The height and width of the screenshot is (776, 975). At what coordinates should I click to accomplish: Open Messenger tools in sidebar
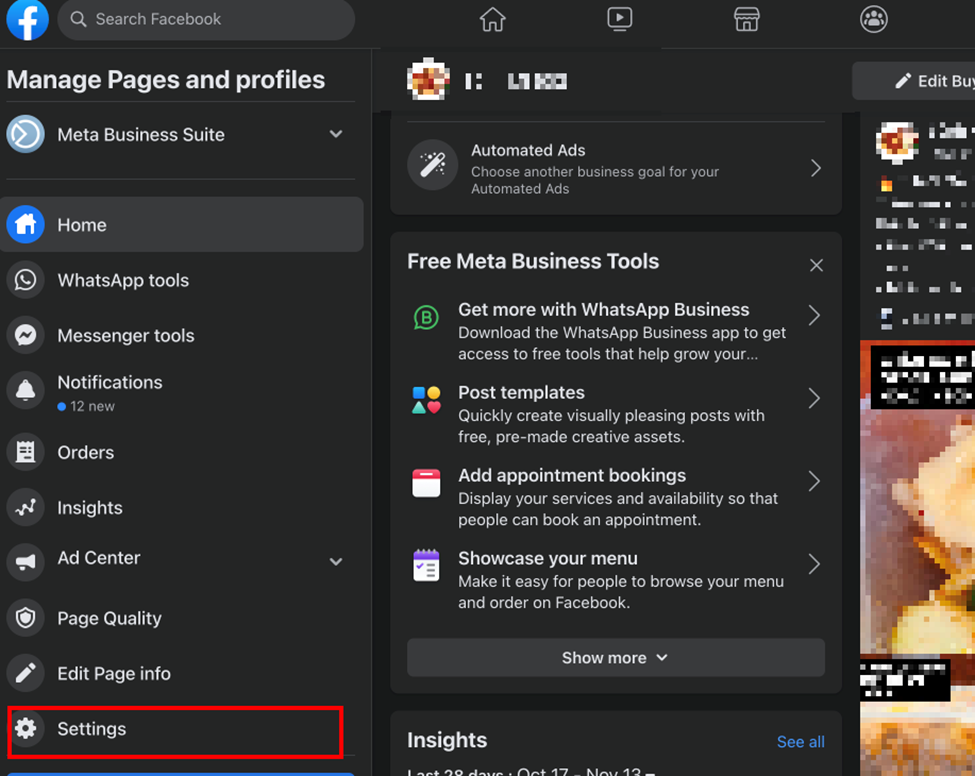tap(126, 336)
